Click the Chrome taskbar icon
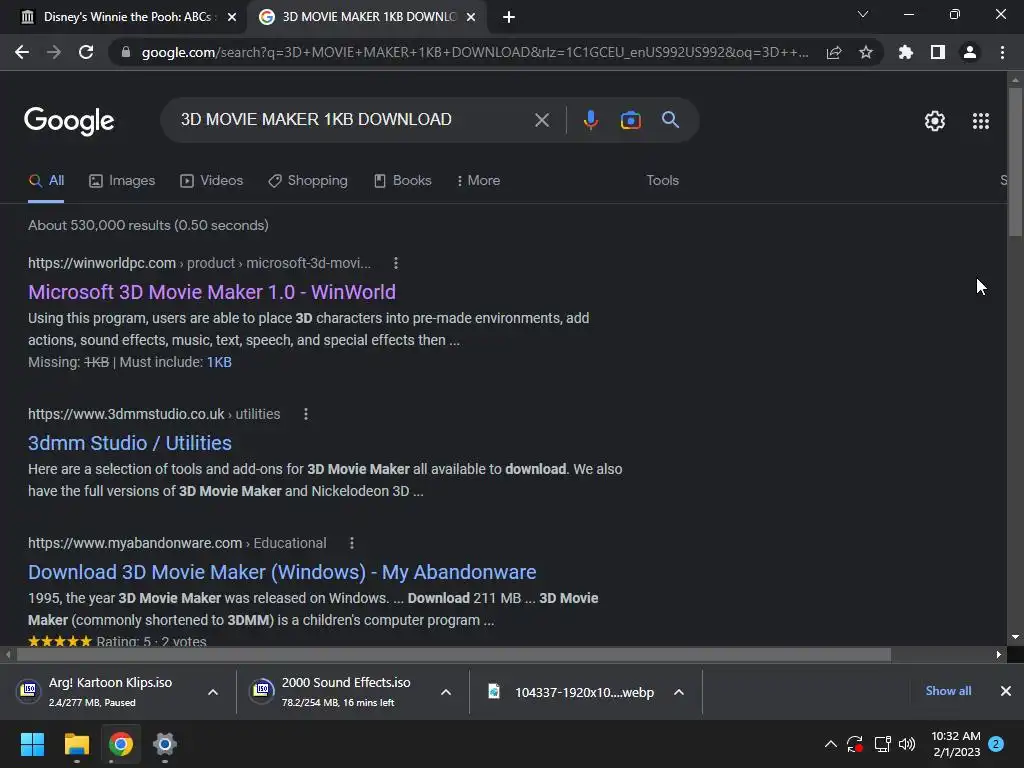Image resolution: width=1024 pixels, height=768 pixels. tap(120, 744)
